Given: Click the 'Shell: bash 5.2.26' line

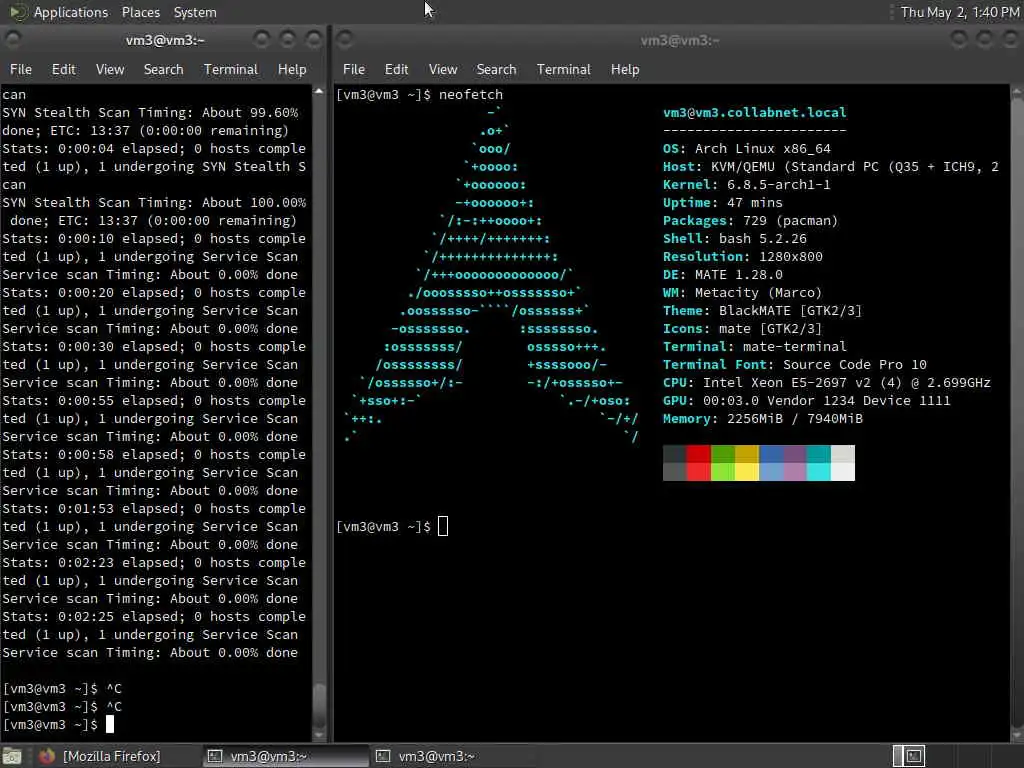Looking at the screenshot, I should click(x=735, y=238).
